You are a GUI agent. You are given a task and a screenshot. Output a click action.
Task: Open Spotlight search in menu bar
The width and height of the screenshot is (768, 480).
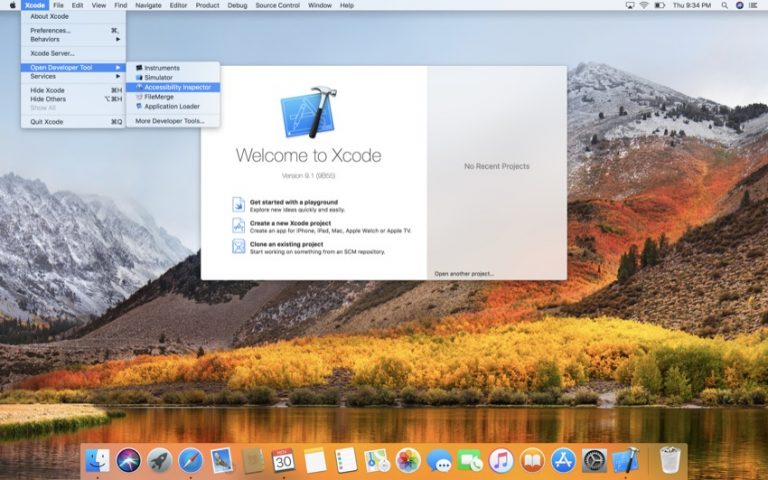pyautogui.click(x=724, y=5)
